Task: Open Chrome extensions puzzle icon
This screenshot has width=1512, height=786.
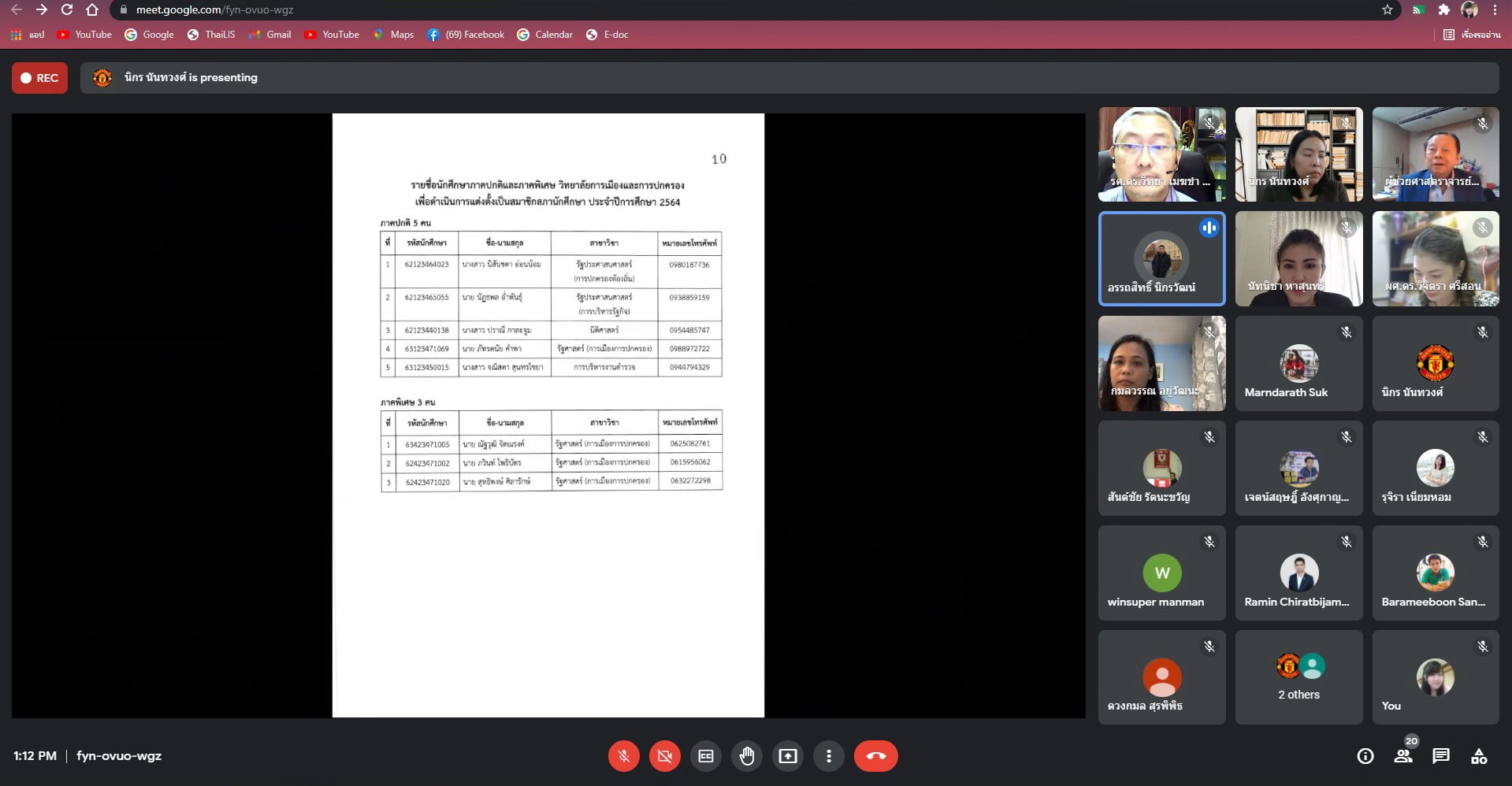Action: 1443,10
